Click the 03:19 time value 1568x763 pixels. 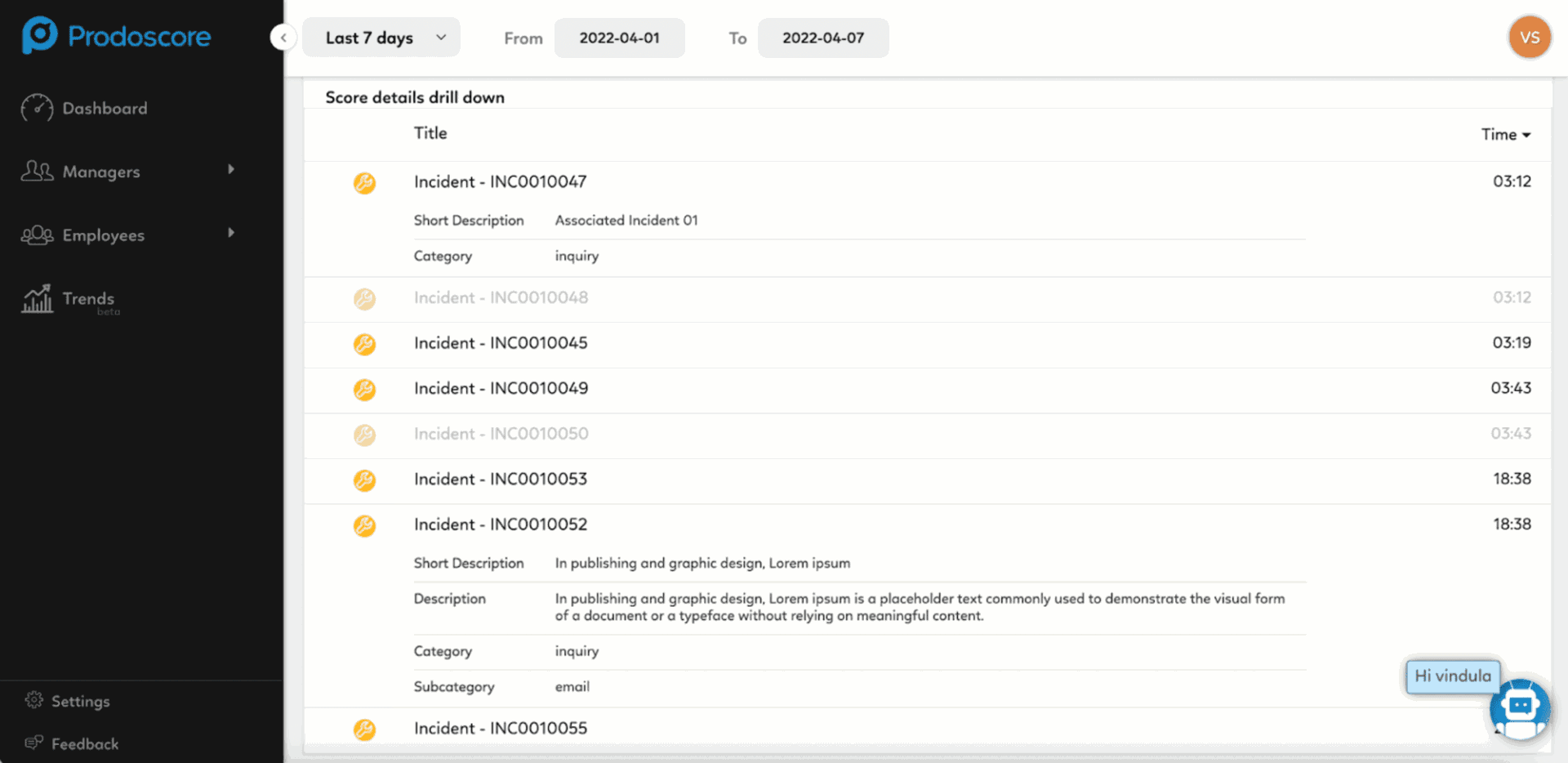click(x=1512, y=343)
